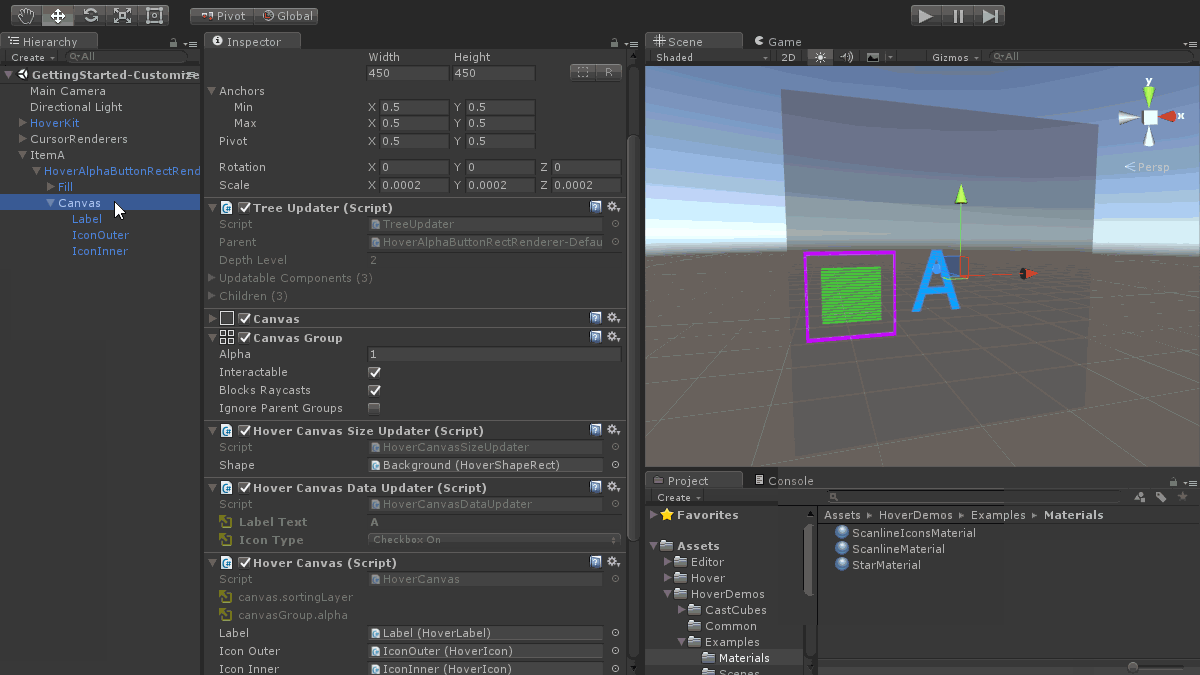This screenshot has width=1200, height=675.
Task: Expand Updatable Components section
Action: (212, 278)
